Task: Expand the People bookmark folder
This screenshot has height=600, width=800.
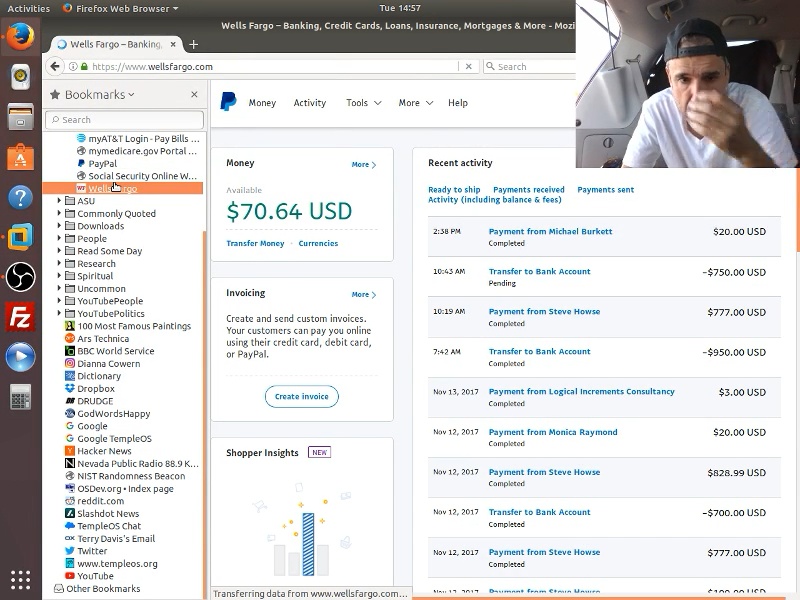Action: (59, 238)
